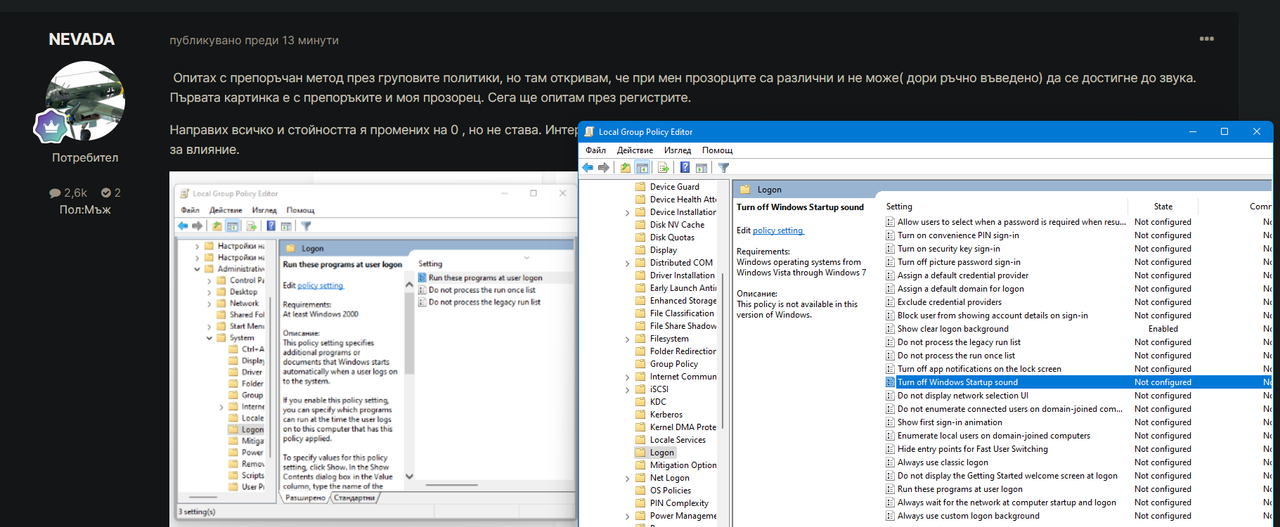This screenshot has width=1280, height=527.
Task: Collapse Administrative node in left window tree
Action: tap(197, 269)
